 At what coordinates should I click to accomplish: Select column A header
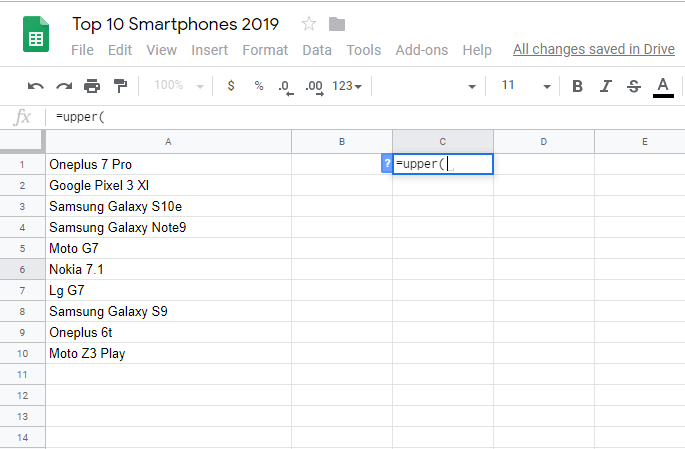point(168,142)
